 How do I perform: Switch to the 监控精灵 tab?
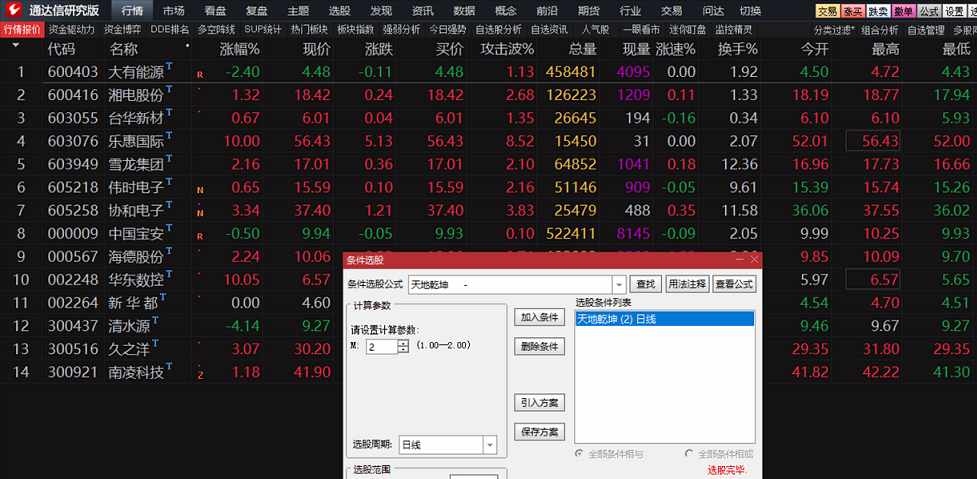pos(734,29)
